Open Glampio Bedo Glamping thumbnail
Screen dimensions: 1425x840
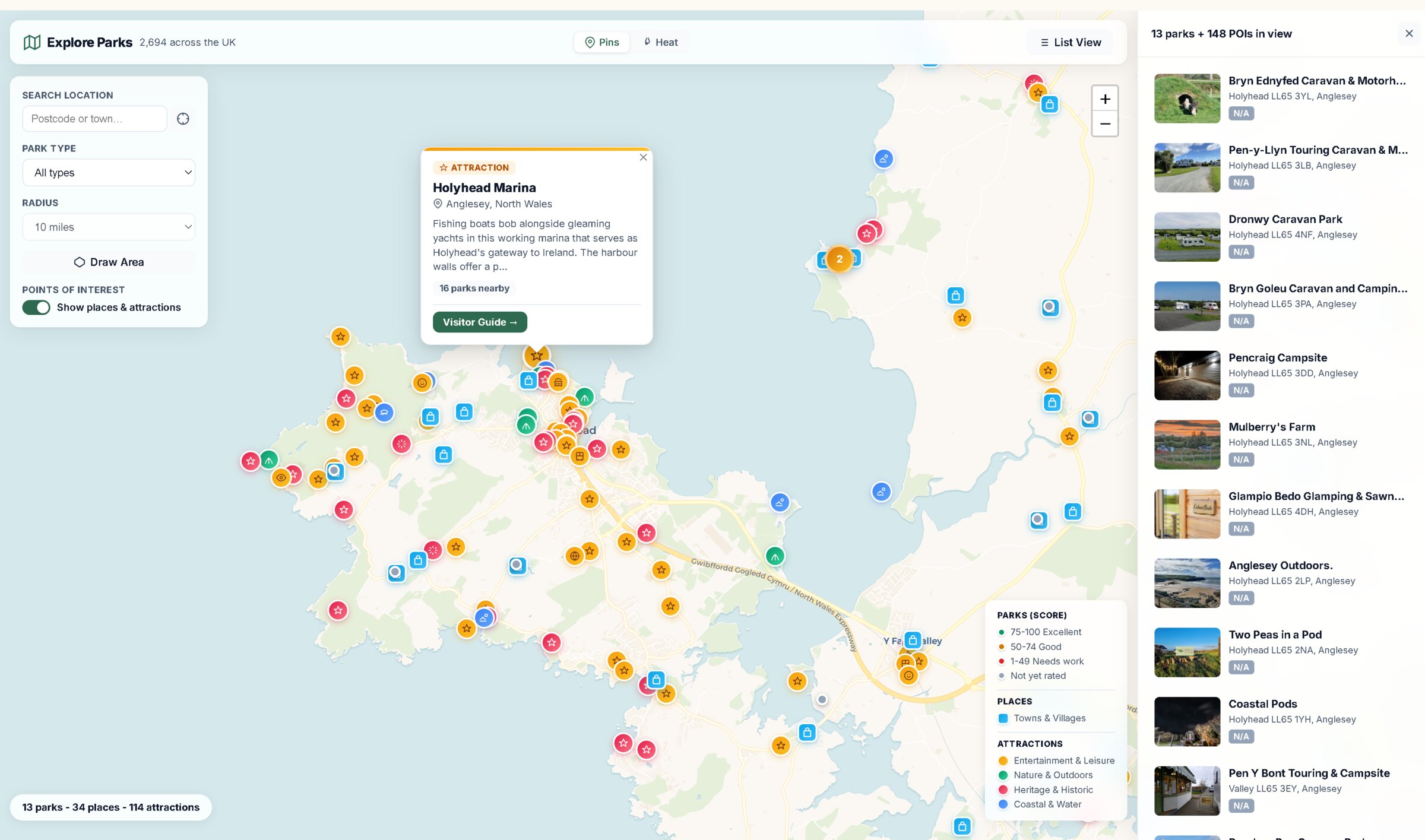click(x=1186, y=513)
